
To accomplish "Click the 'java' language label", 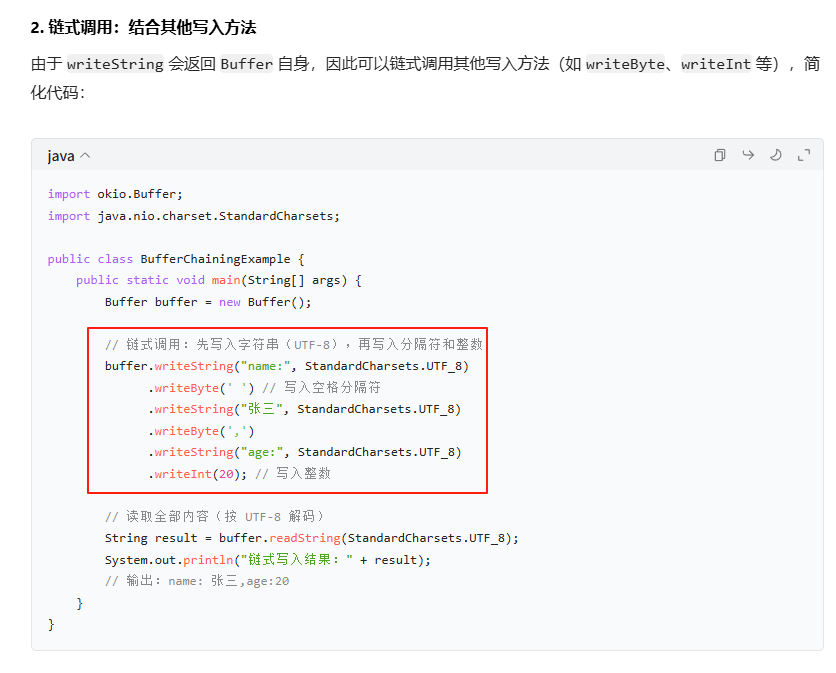I will click(x=61, y=156).
